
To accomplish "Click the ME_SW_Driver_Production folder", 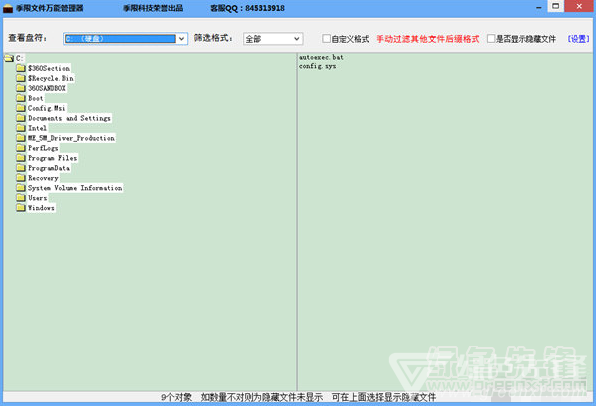I will click(71, 138).
